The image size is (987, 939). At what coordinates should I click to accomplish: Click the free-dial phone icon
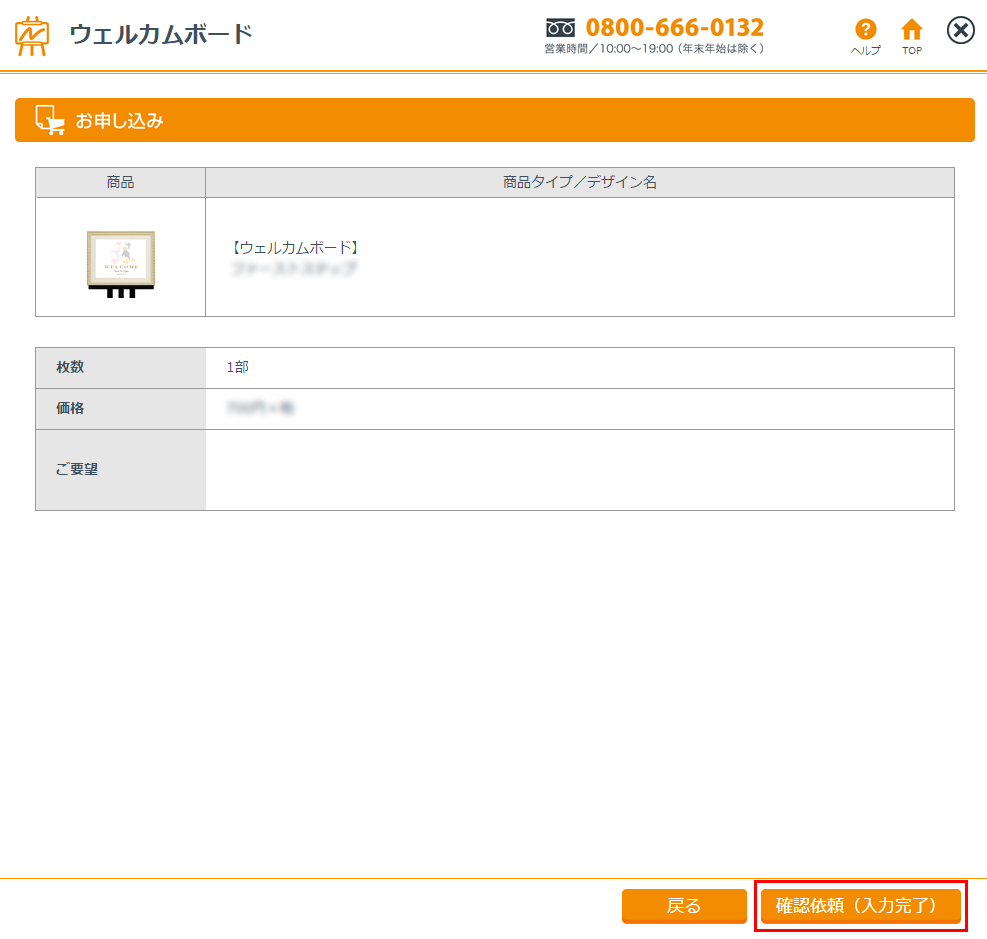(x=560, y=28)
